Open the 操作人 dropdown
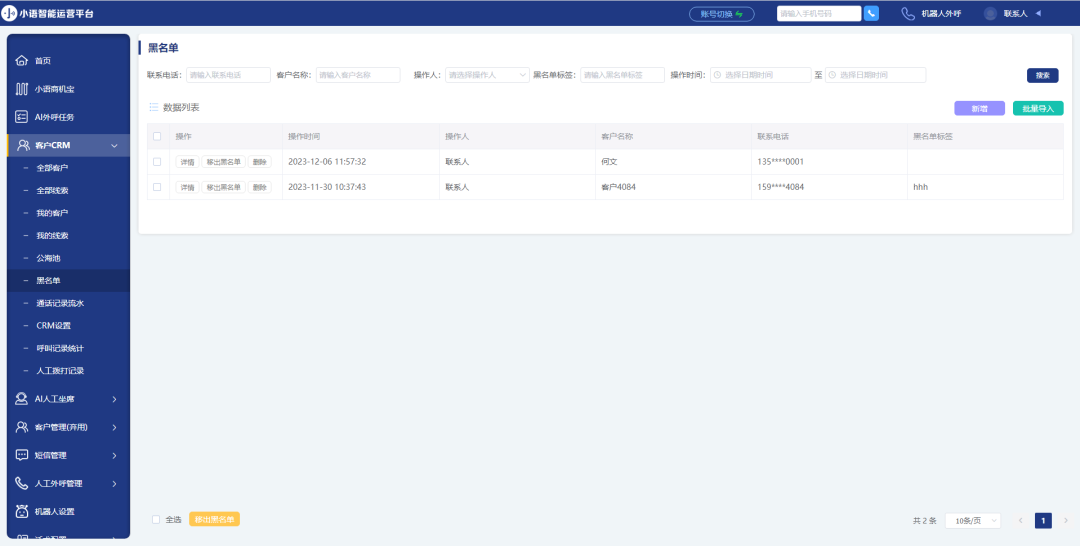Image resolution: width=1080 pixels, height=546 pixels. point(487,75)
